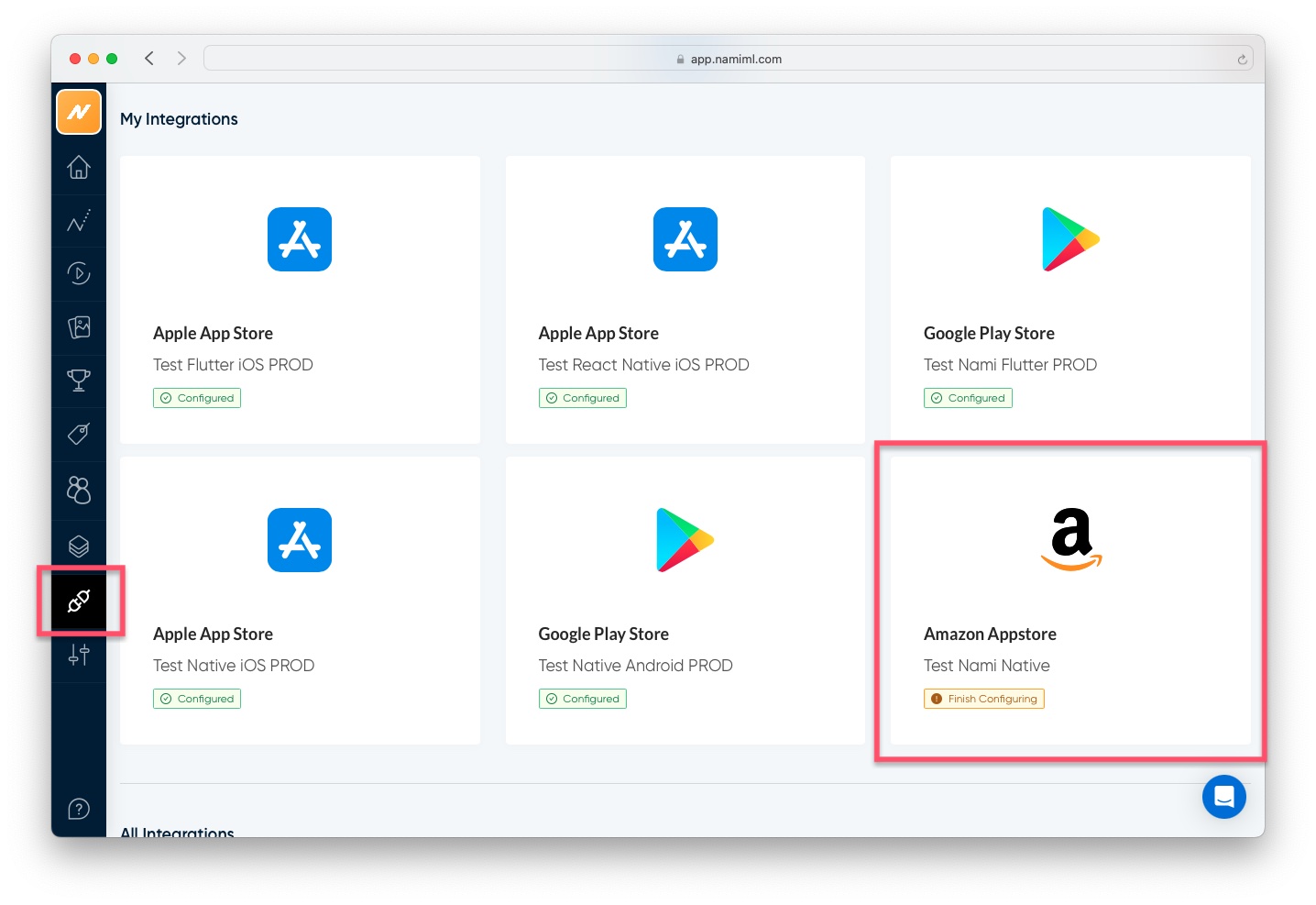Click Google Play icon for Test Native Android PROD
The height and width of the screenshot is (905, 1316).
[x=685, y=540]
